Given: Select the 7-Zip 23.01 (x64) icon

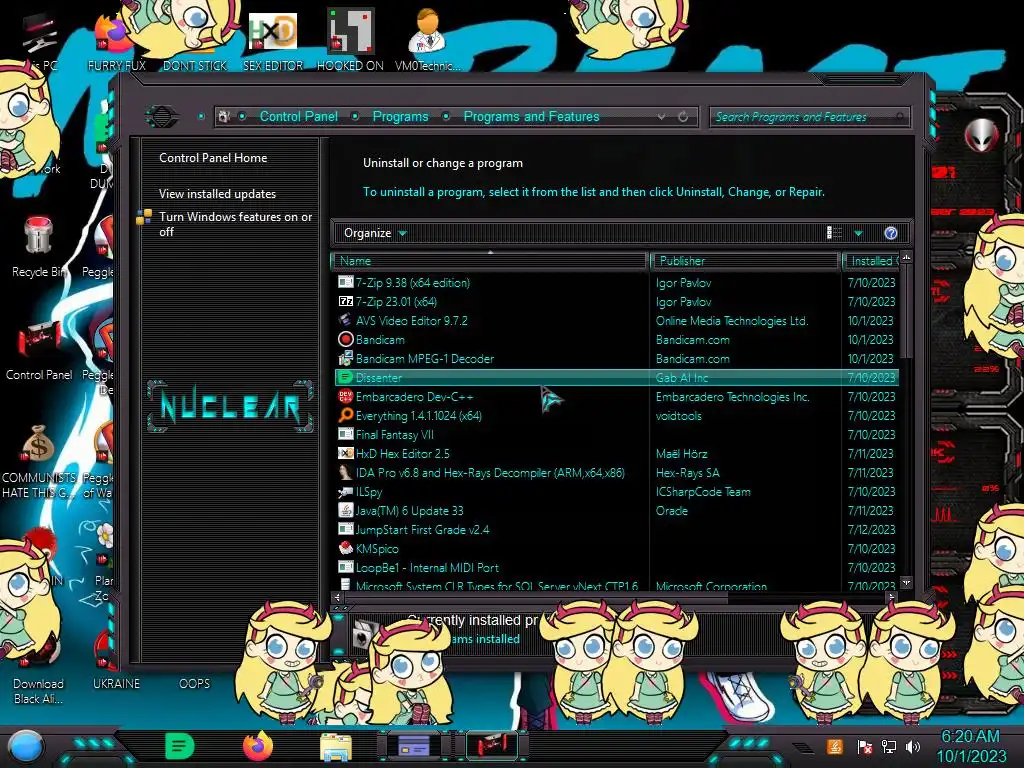Looking at the screenshot, I should (x=345, y=301).
